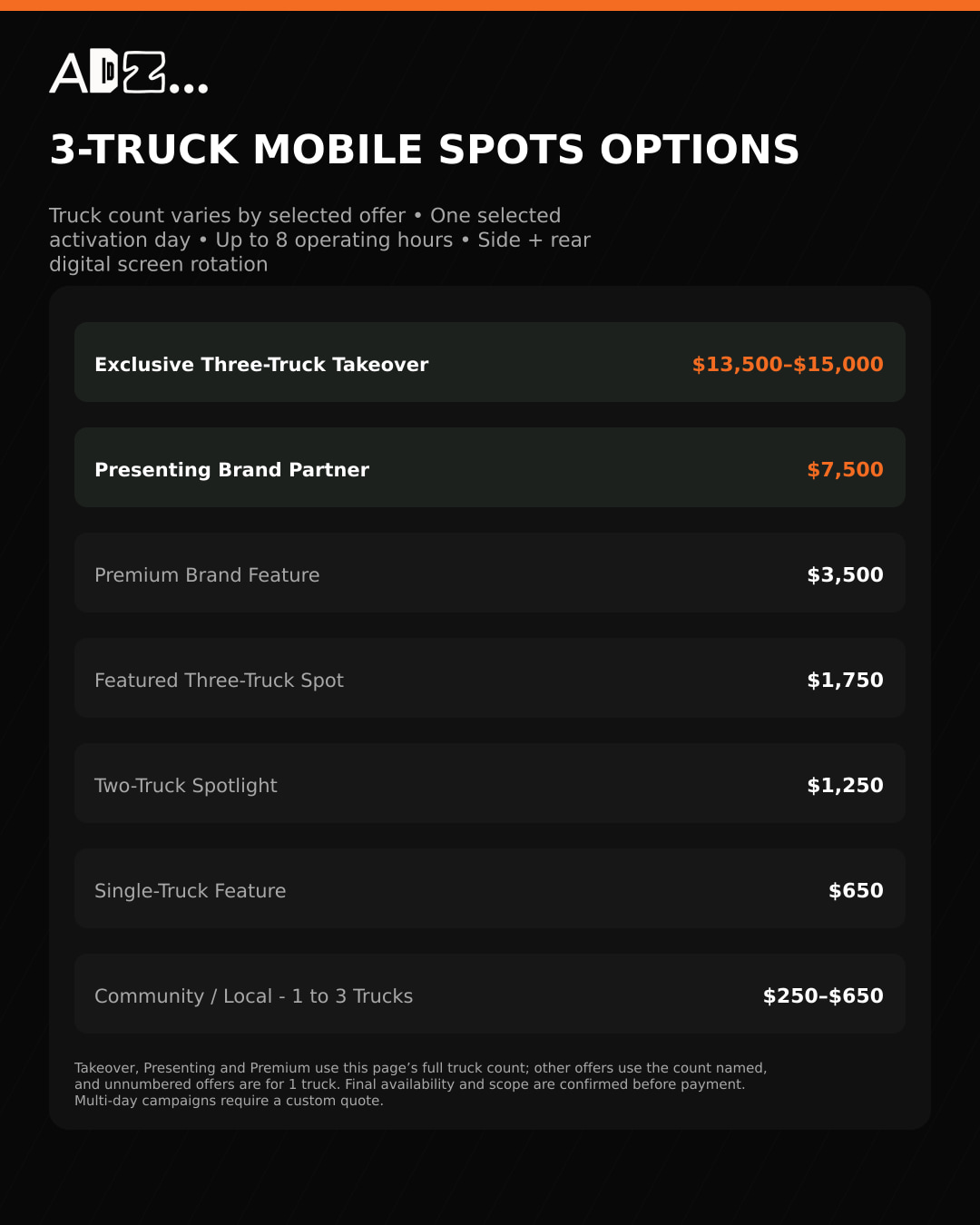Click the 3-Truck Mobile Spots Options heading

(424, 150)
